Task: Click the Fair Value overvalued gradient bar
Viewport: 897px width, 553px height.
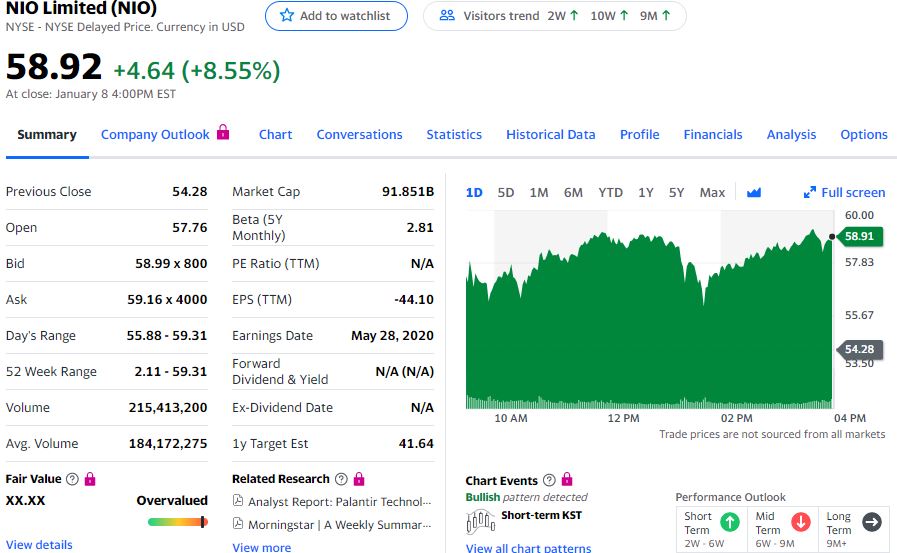Action: click(177, 522)
